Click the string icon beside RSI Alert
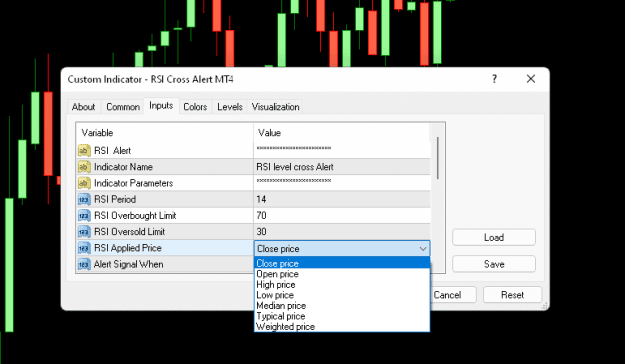The width and height of the screenshot is (625, 364). [x=84, y=151]
